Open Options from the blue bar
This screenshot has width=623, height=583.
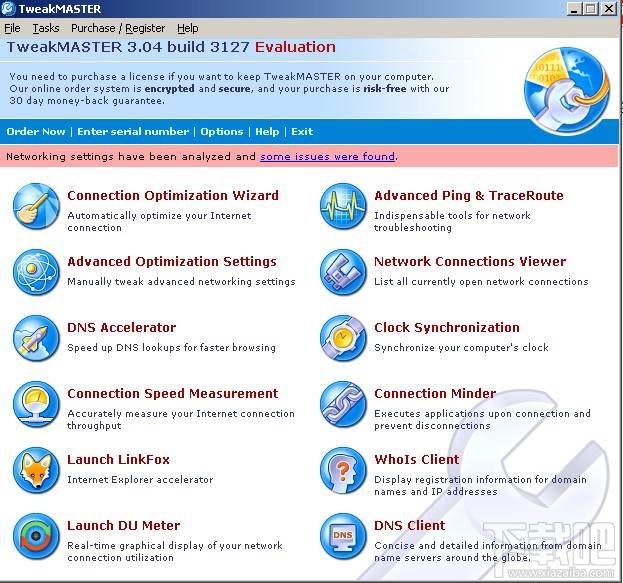click(222, 132)
